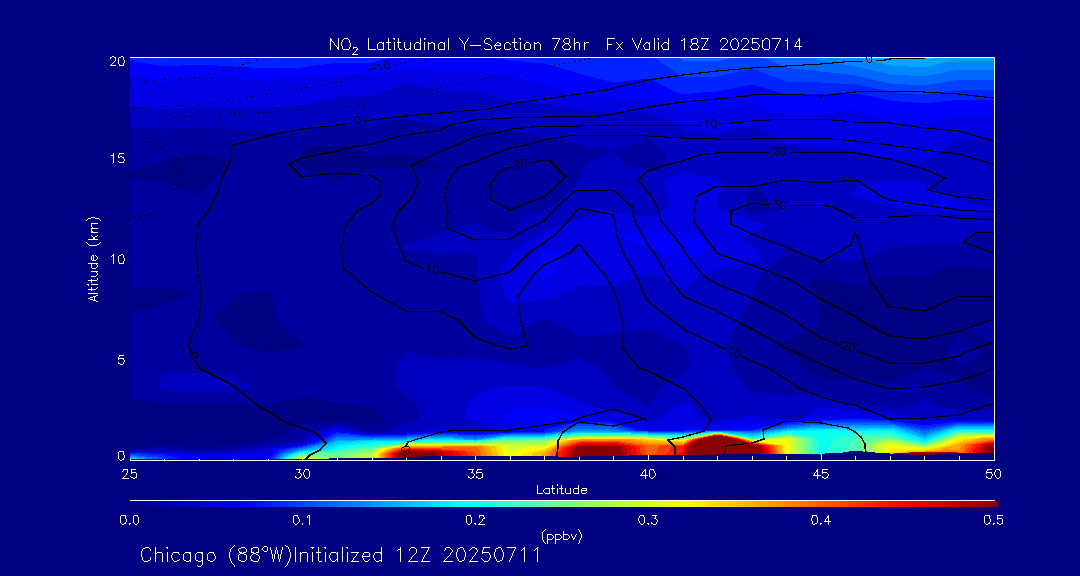Click the latitude axis tick "45"

821,474
